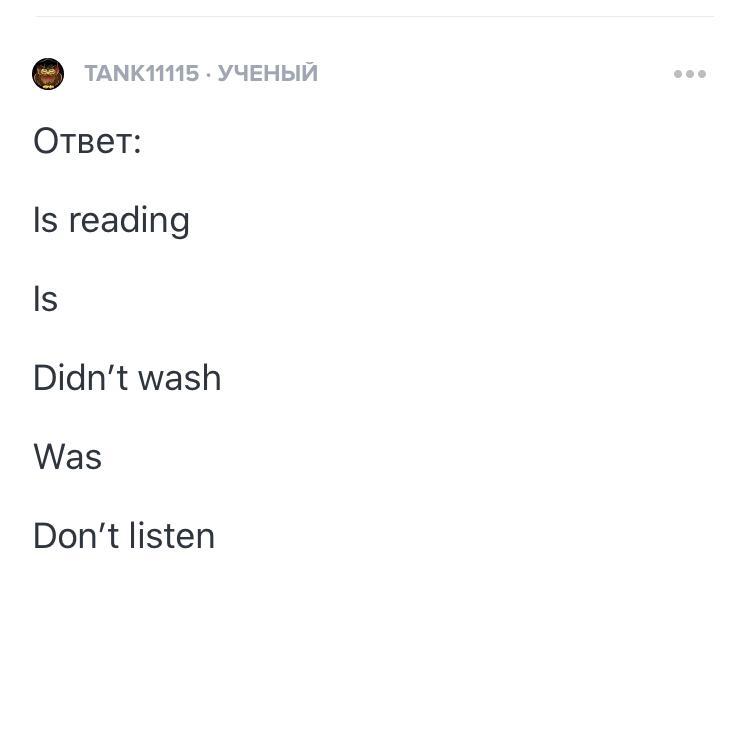The height and width of the screenshot is (750, 750).
Task: Tap the word "reading"
Action: click(x=129, y=221)
